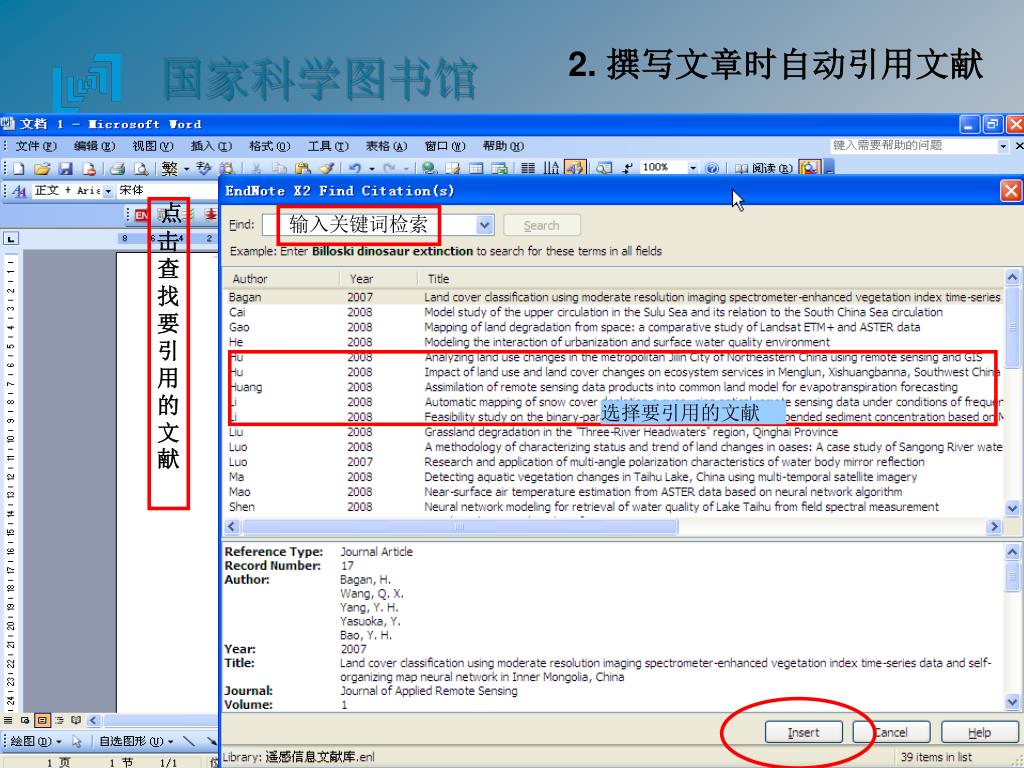Click the Text direction icon

click(552, 168)
